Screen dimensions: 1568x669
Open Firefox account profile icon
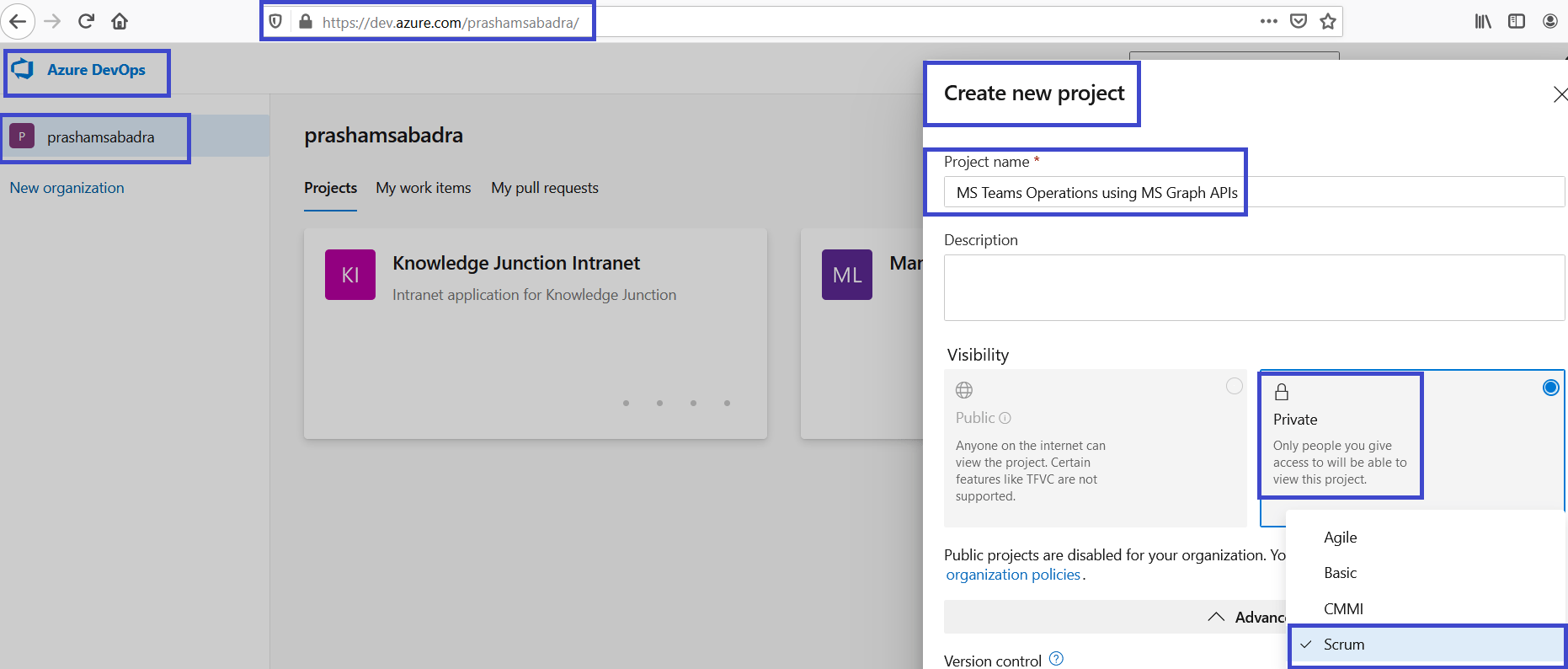coord(1550,21)
